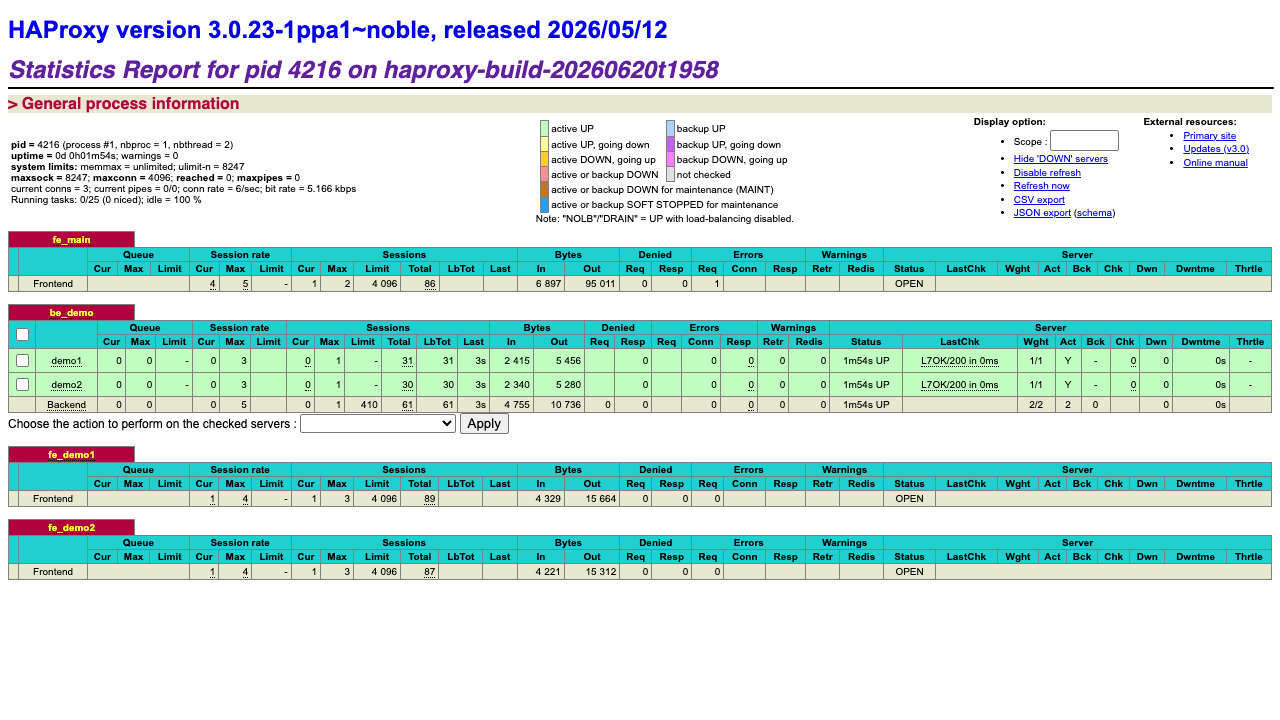Click the demo2 server name

67,385
